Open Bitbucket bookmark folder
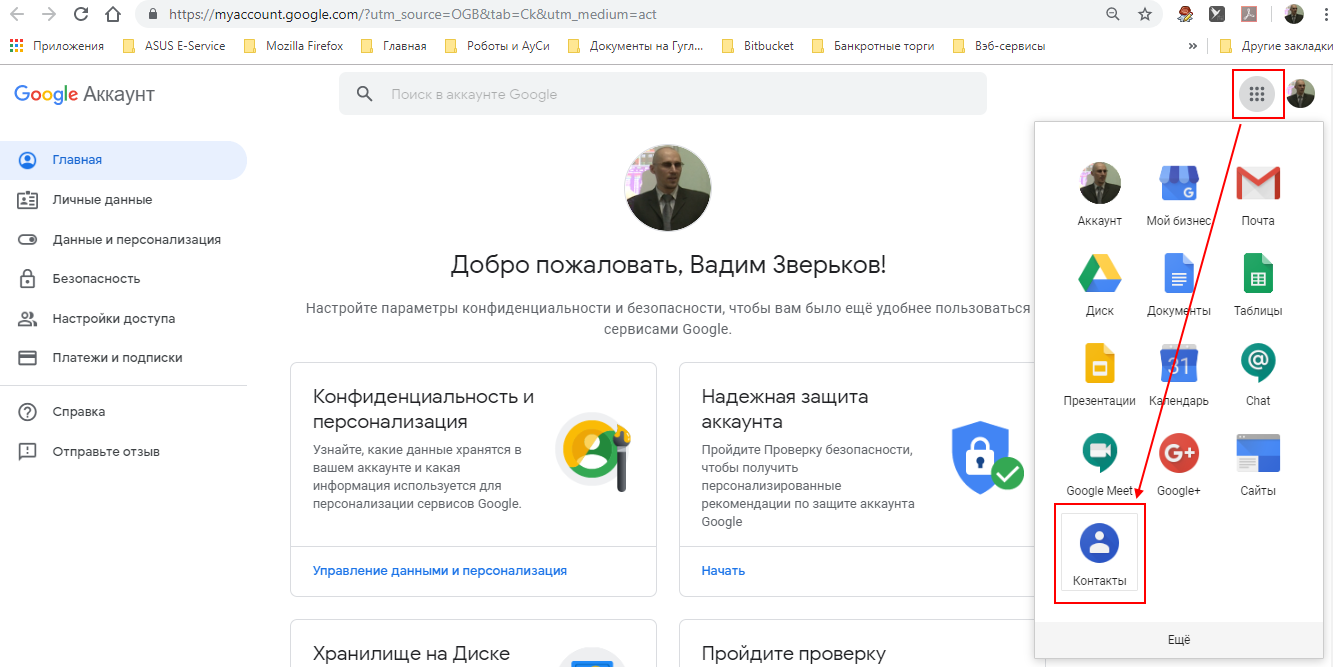 [x=757, y=46]
